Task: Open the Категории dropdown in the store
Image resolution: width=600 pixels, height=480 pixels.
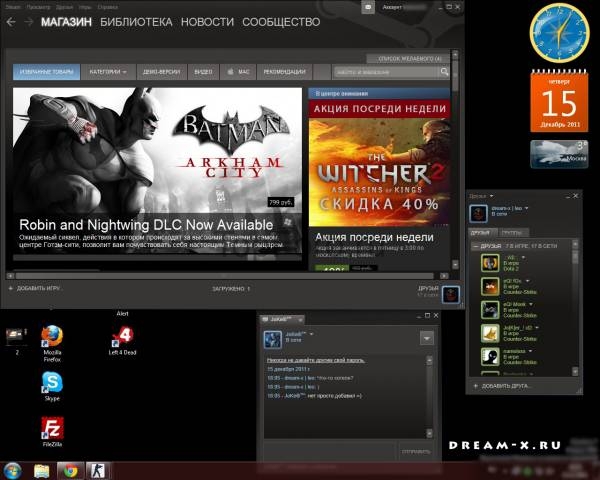Action: (108, 72)
